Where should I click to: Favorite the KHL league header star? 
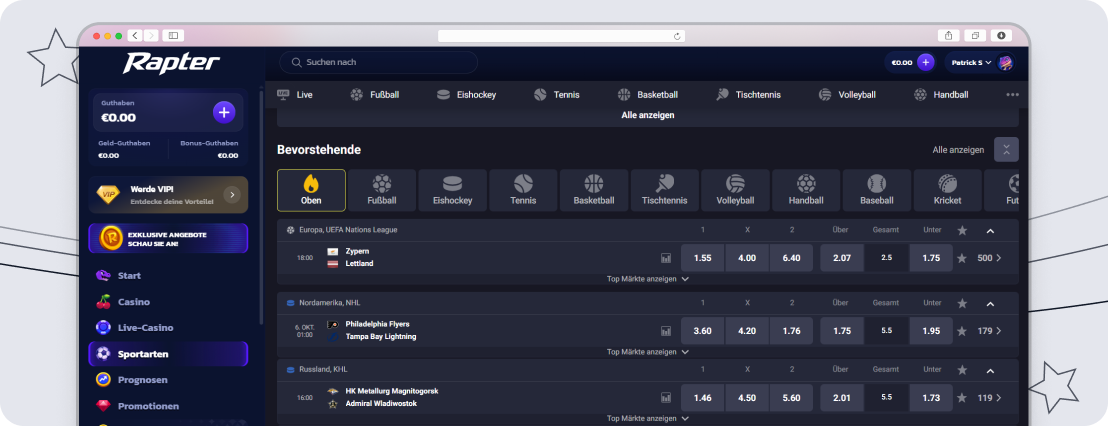[962, 370]
